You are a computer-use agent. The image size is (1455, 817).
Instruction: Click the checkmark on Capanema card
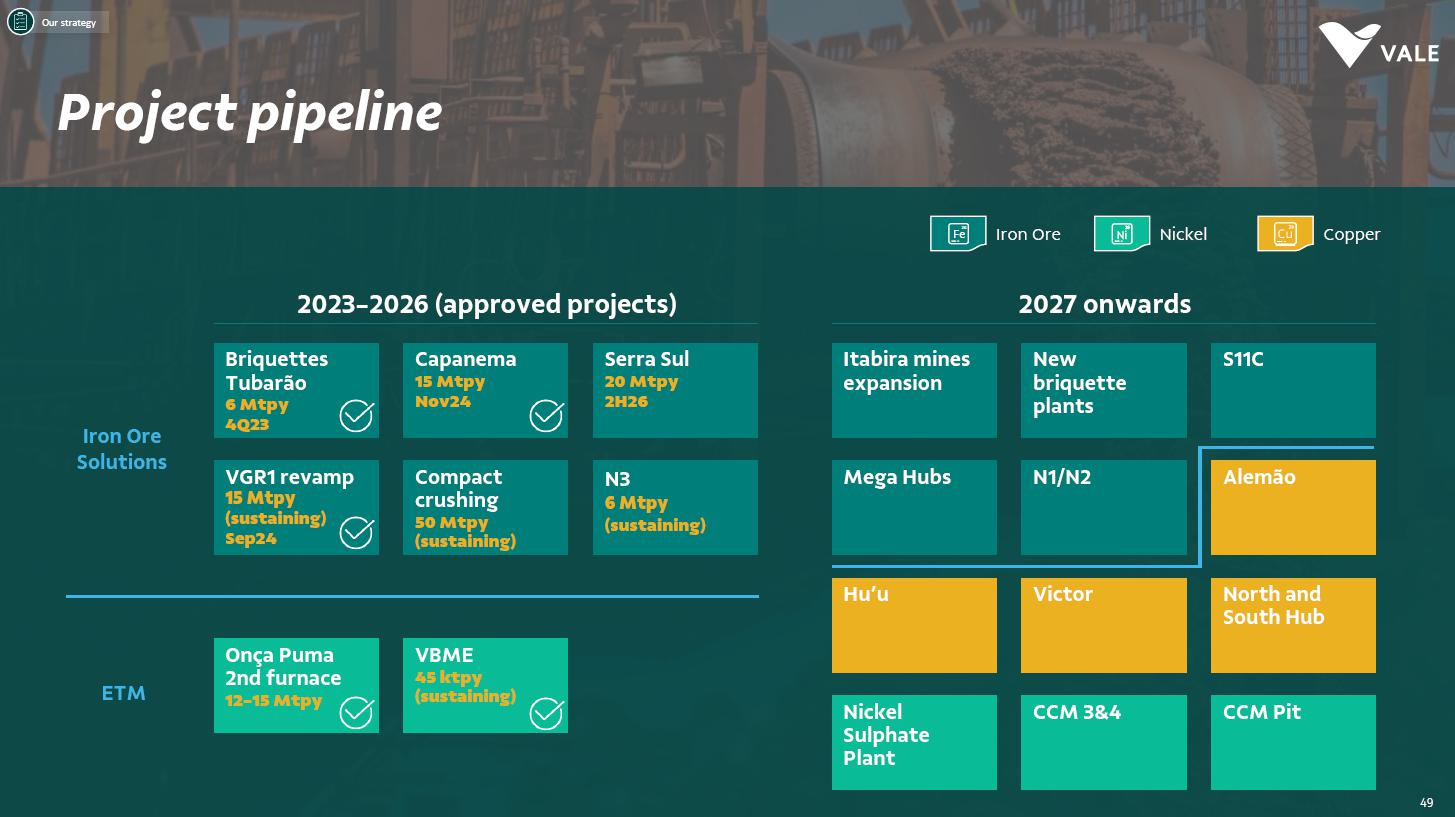546,415
